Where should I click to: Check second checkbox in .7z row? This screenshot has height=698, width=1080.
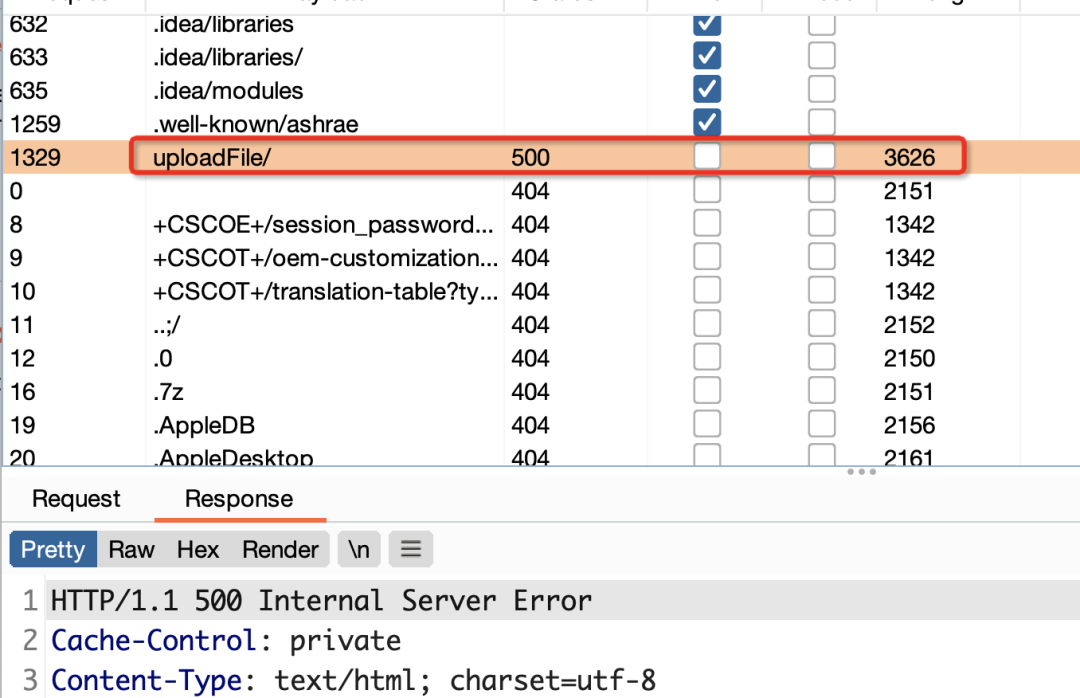click(x=822, y=391)
